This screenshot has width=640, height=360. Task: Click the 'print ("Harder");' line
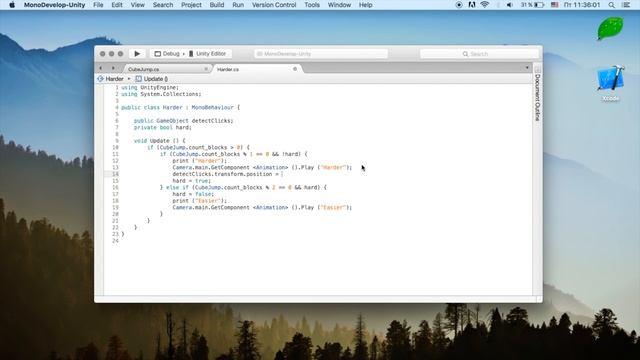200,161
